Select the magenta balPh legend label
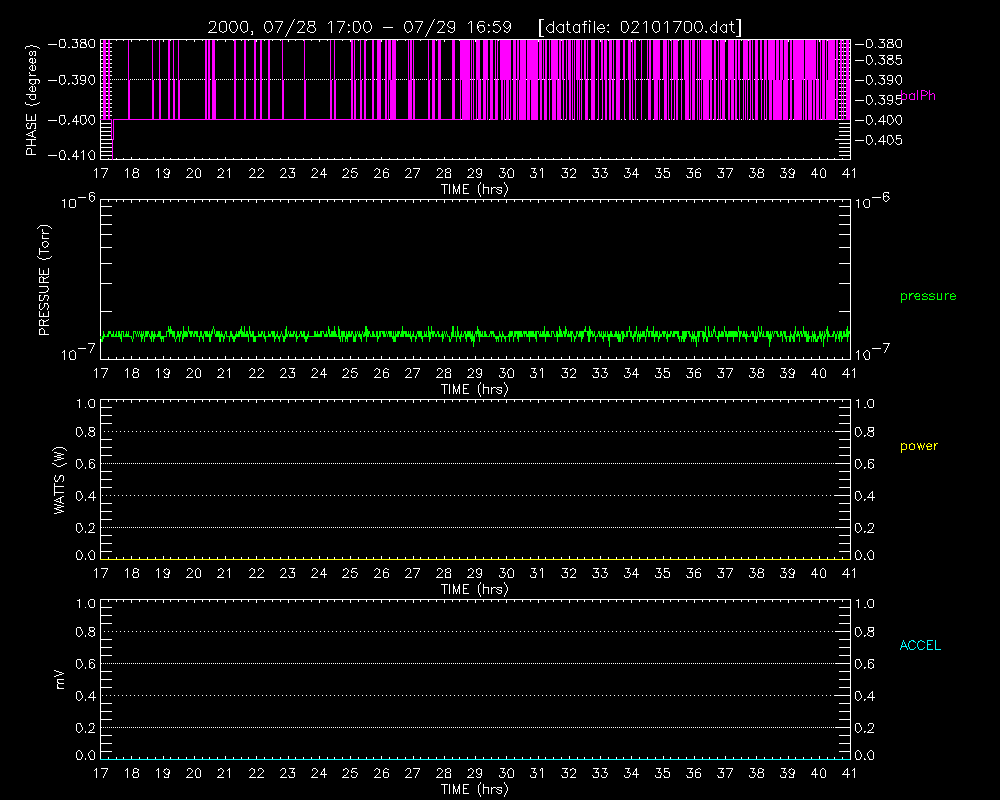The image size is (1000, 800). click(x=918, y=96)
